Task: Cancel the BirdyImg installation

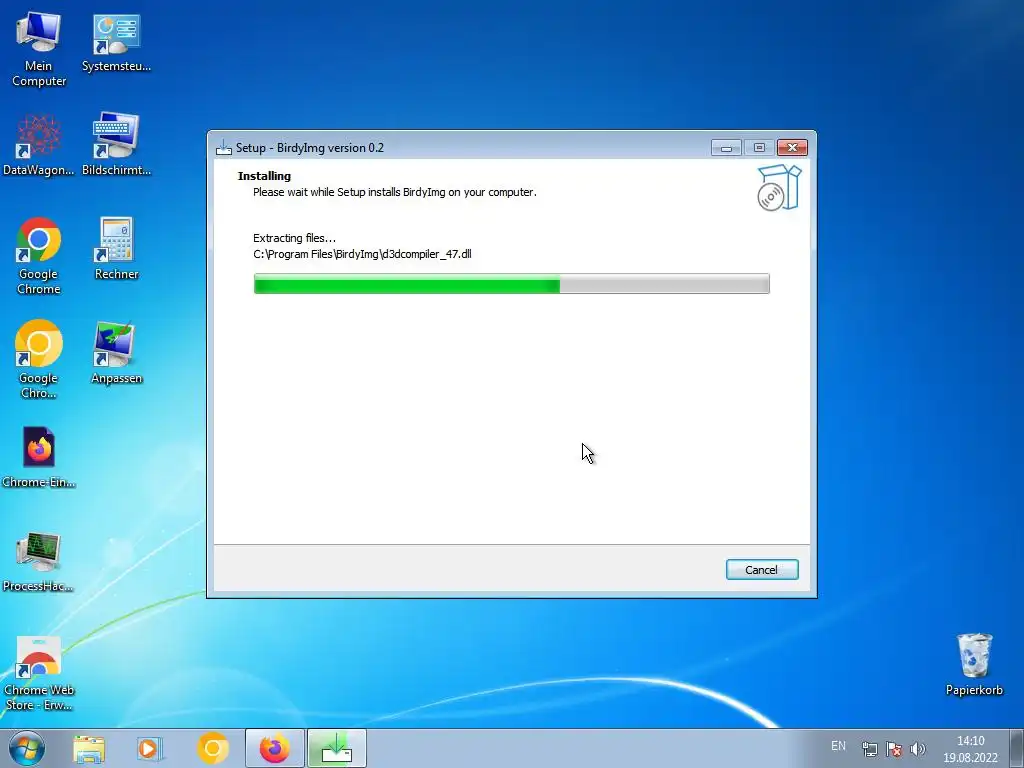Action: 761,569
